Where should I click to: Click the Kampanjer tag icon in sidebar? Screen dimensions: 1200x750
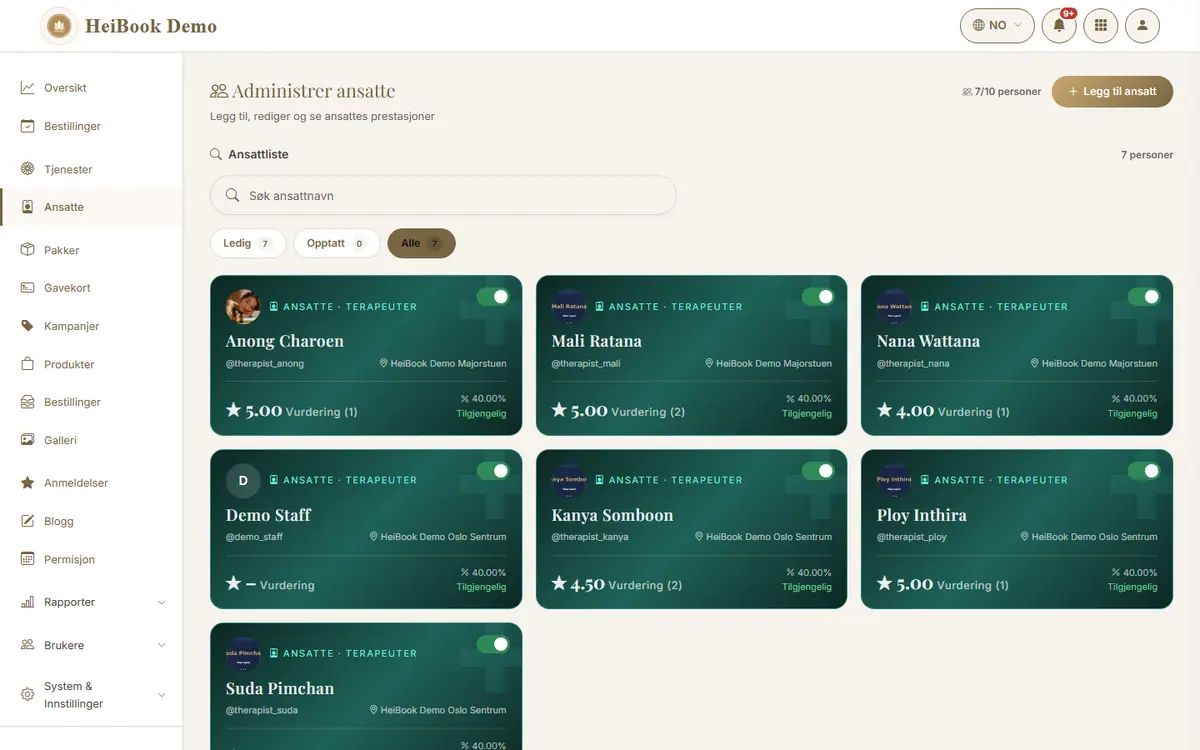(x=27, y=326)
